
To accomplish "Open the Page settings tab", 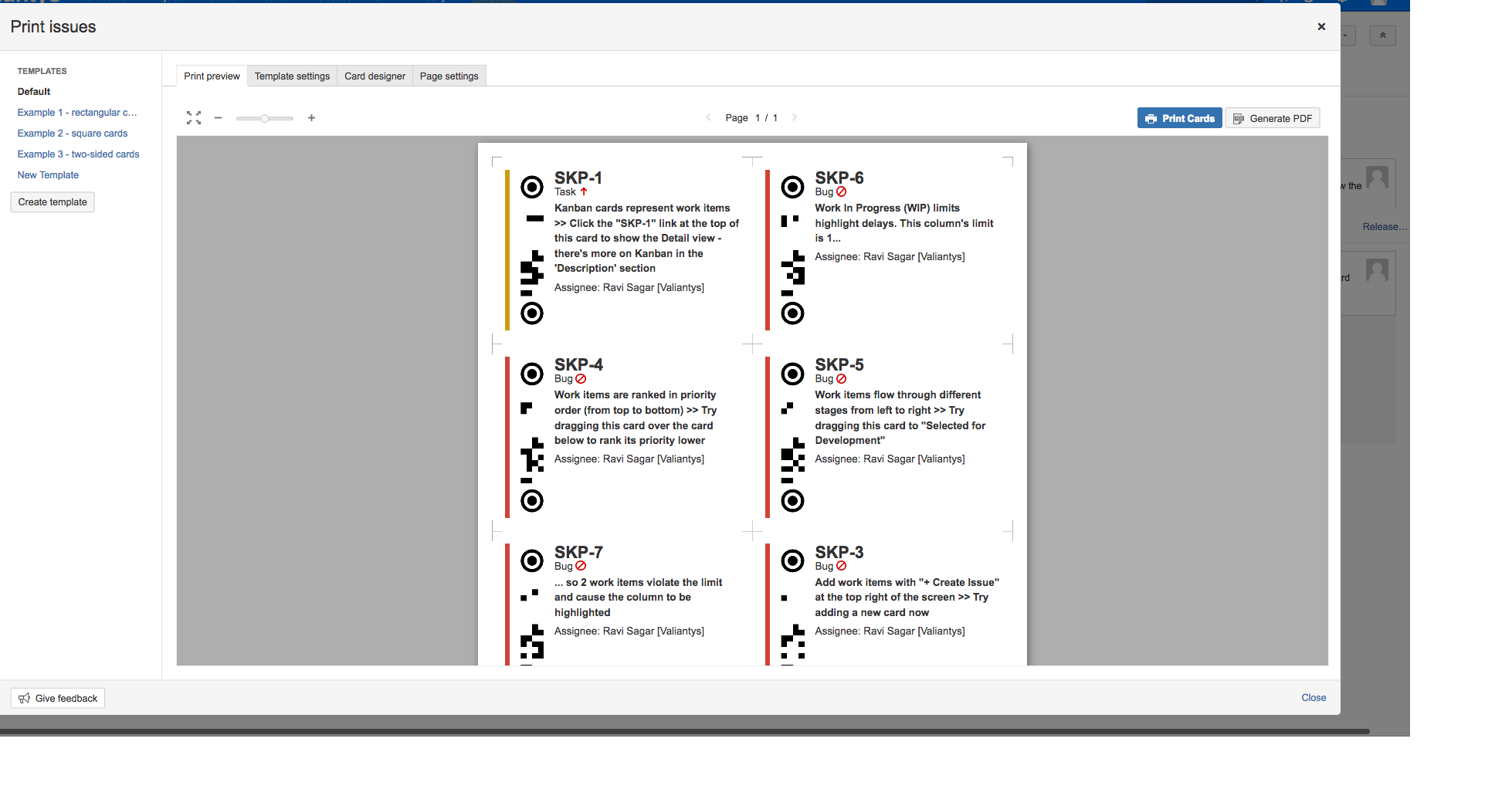I will [449, 76].
